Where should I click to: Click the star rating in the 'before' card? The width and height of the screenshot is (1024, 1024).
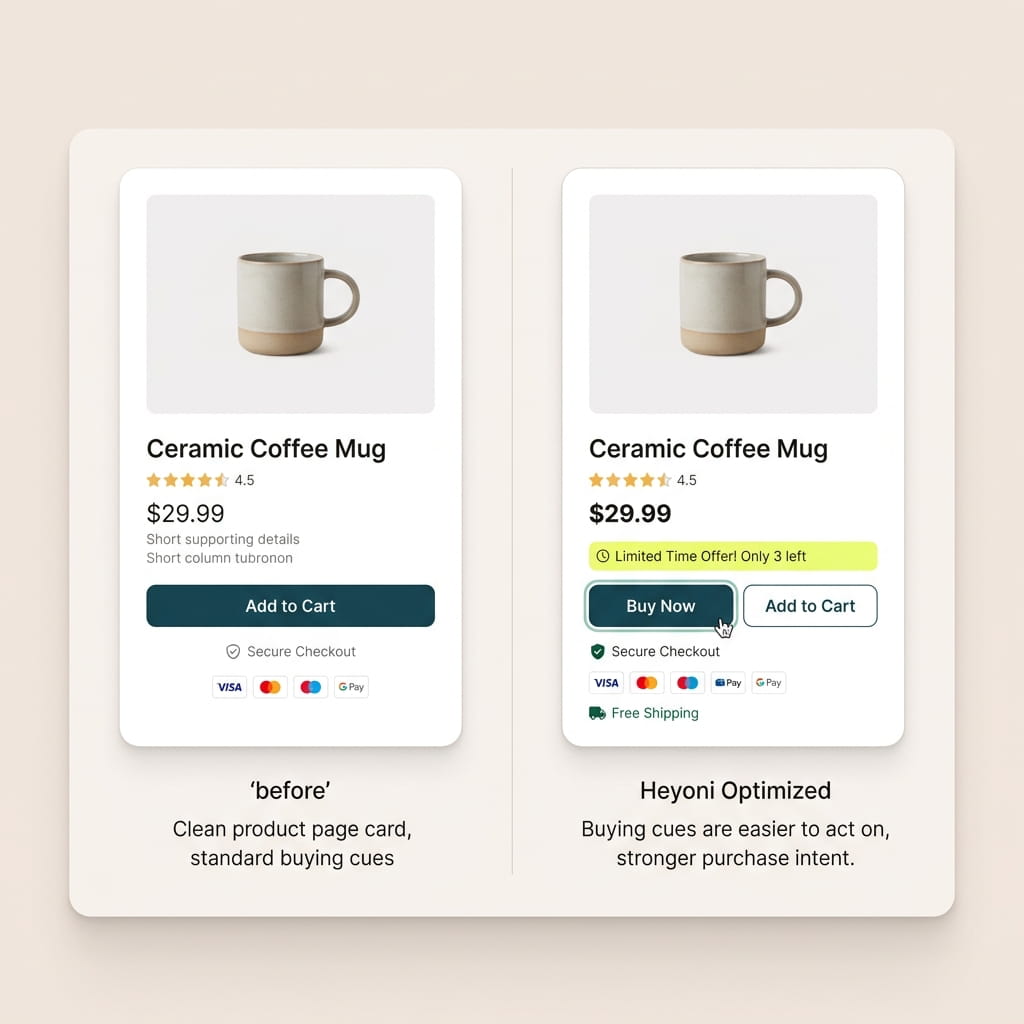188,480
